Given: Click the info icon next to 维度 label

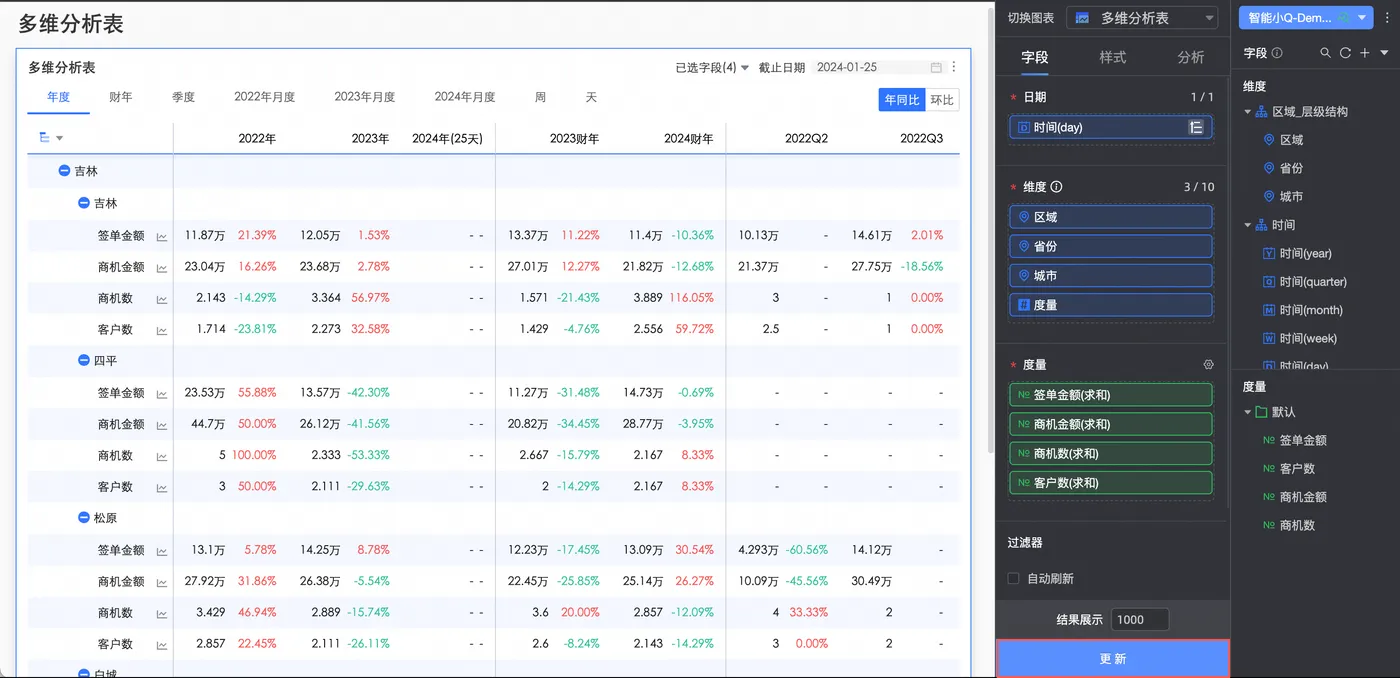Looking at the screenshot, I should coord(1057,187).
